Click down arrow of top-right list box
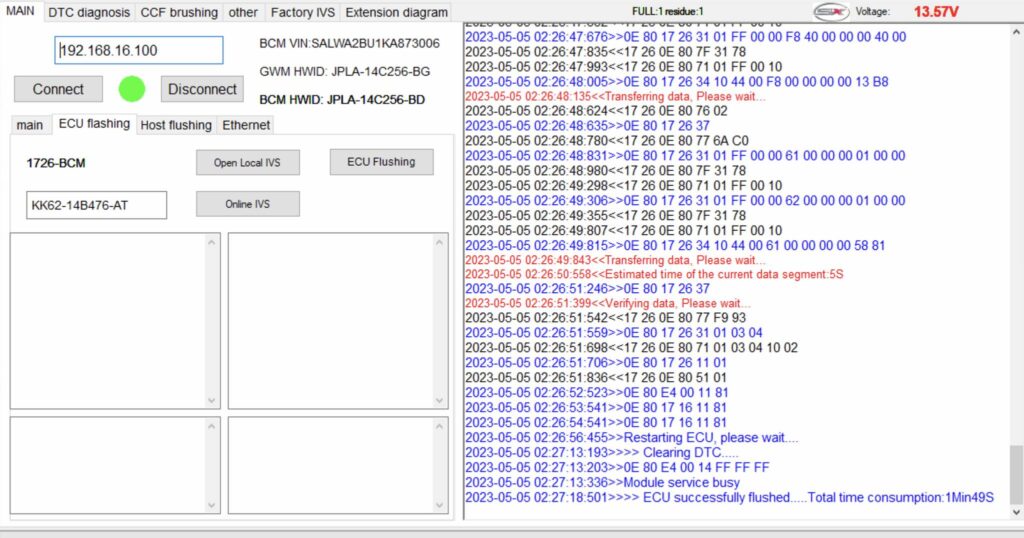This screenshot has height=538, width=1024. (x=439, y=400)
